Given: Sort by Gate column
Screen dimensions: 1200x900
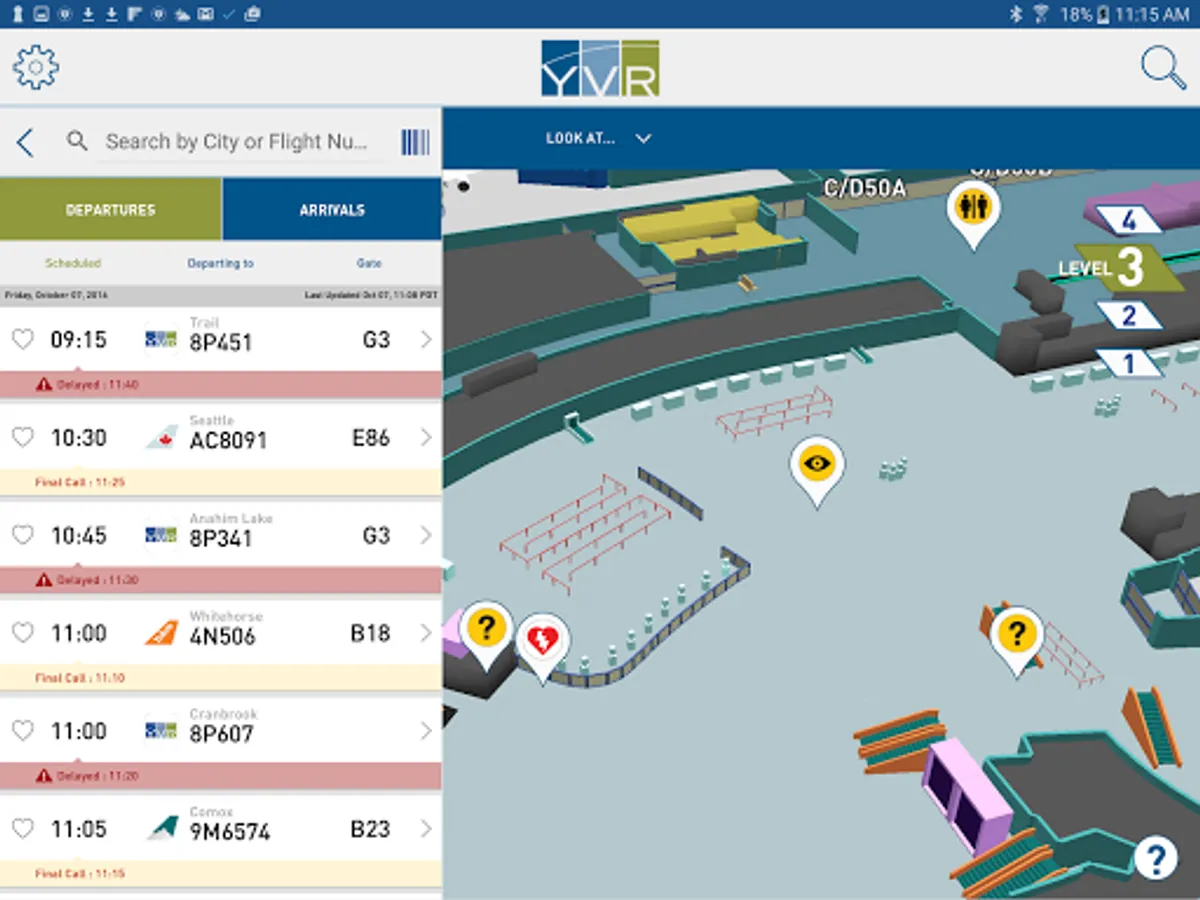Looking at the screenshot, I should pyautogui.click(x=369, y=264).
